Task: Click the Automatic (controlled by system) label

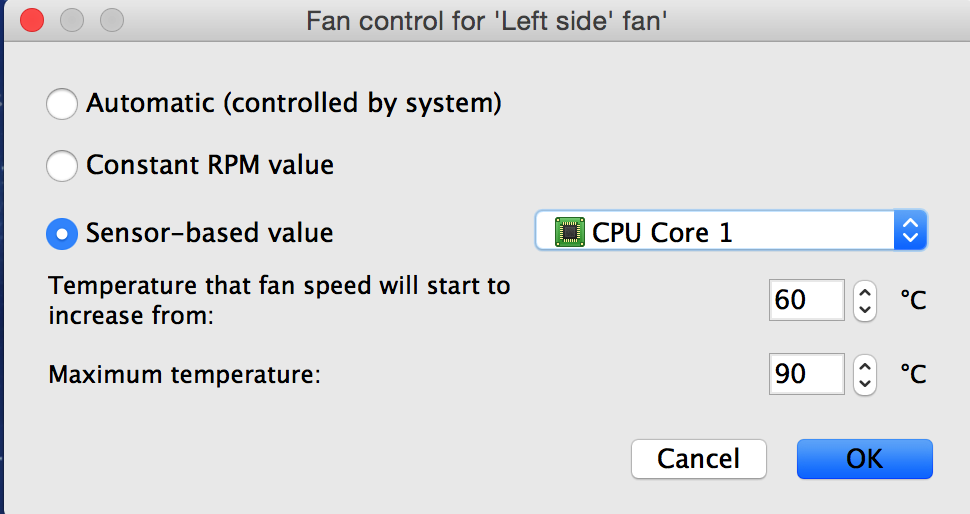Action: click(294, 103)
